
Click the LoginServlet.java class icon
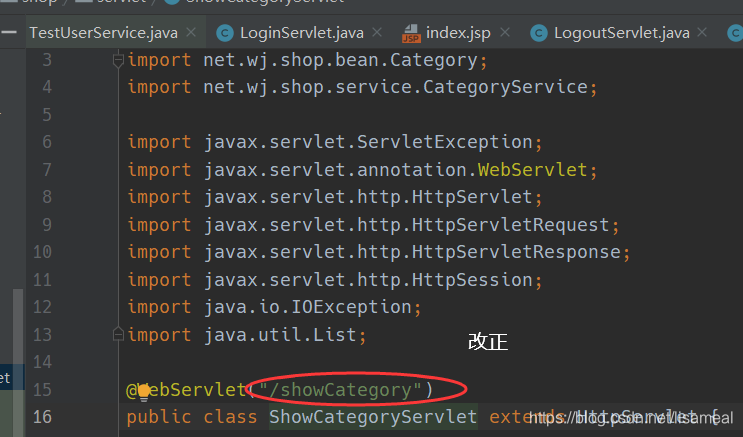point(225,33)
